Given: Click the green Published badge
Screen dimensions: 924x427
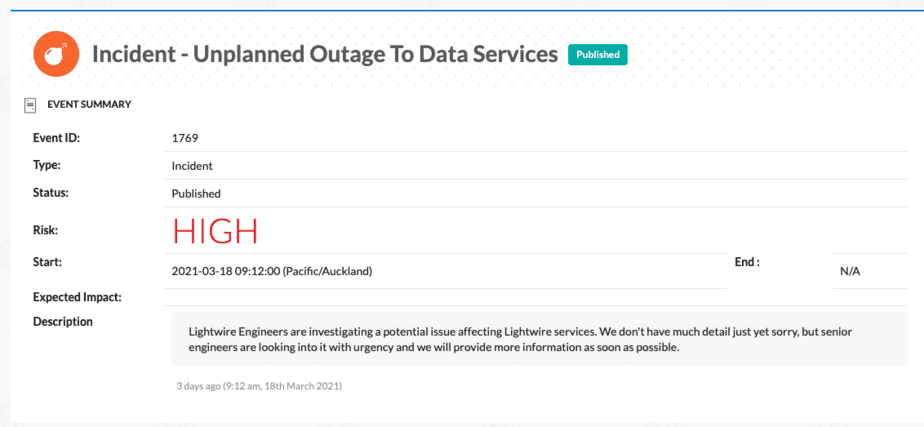Looking at the screenshot, I should [598, 55].
